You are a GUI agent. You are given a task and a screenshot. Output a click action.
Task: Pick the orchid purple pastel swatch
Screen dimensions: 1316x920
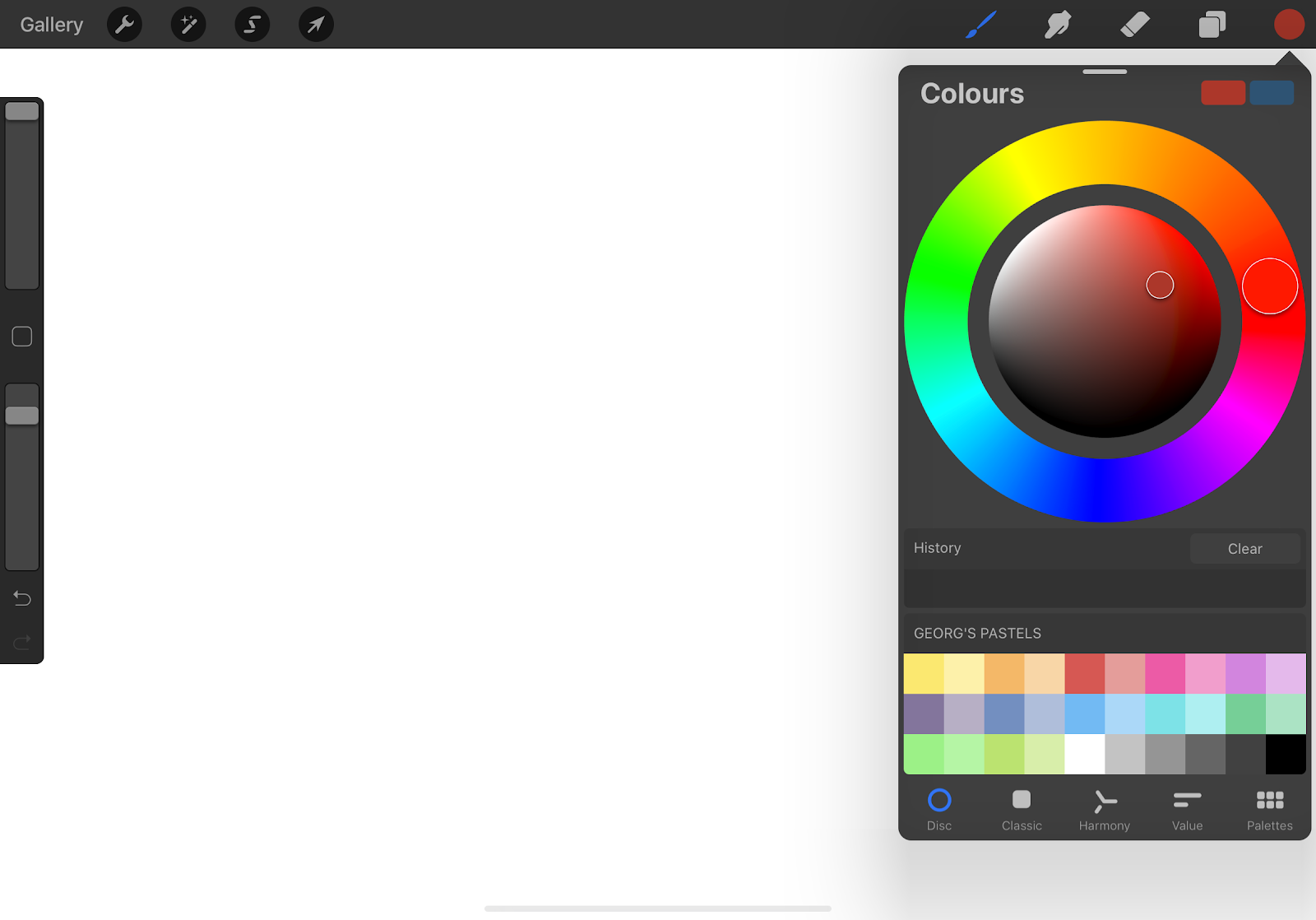click(1246, 674)
